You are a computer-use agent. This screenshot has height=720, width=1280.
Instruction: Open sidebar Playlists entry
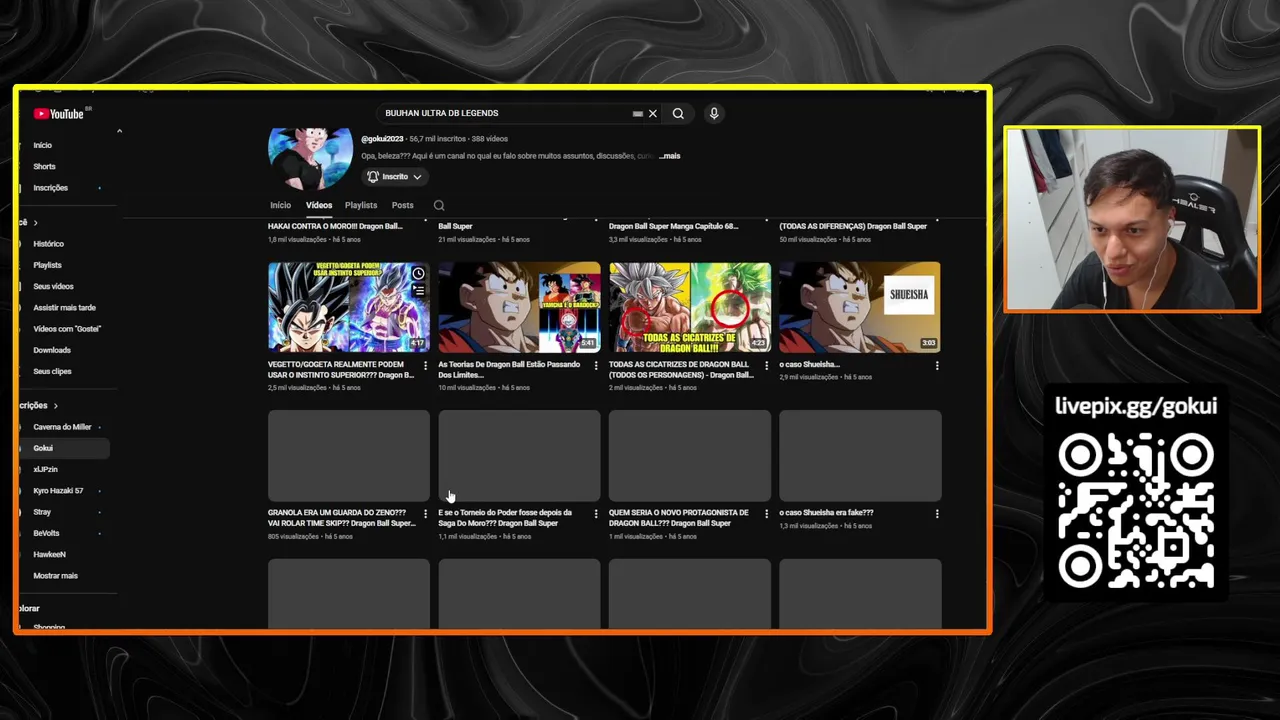[47, 265]
